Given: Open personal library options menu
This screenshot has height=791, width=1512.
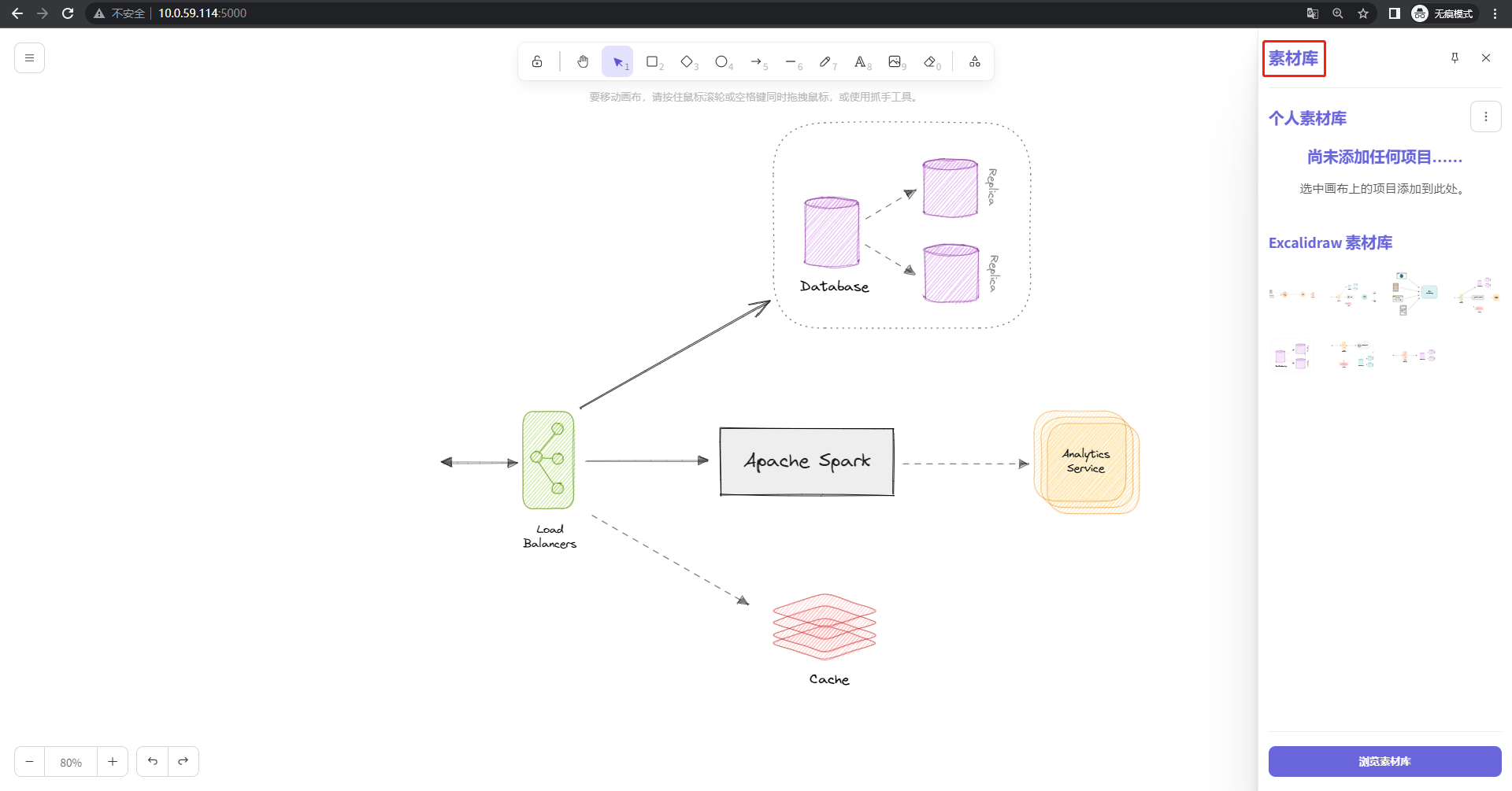Looking at the screenshot, I should [1486, 116].
